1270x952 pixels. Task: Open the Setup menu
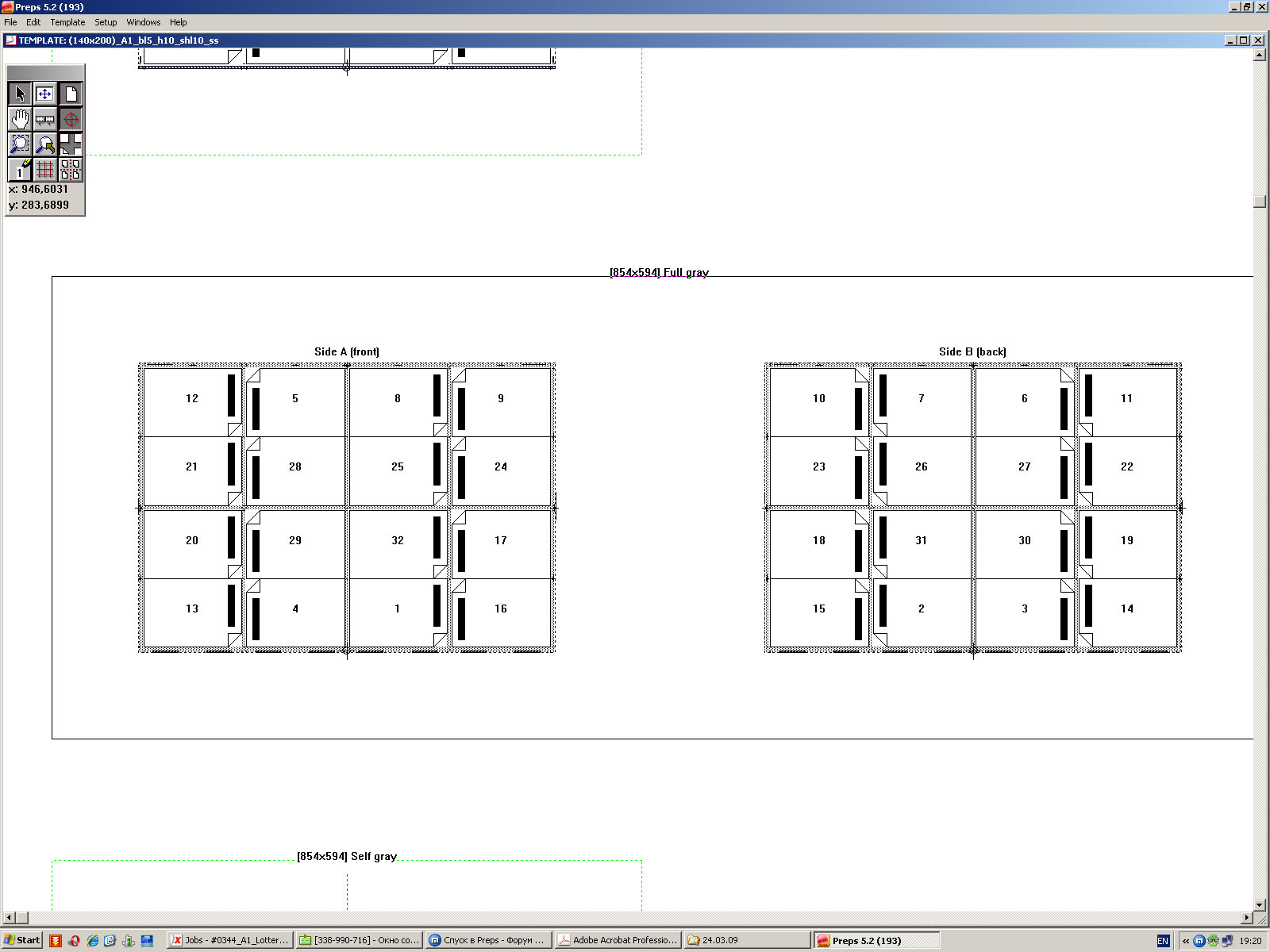pyautogui.click(x=106, y=22)
